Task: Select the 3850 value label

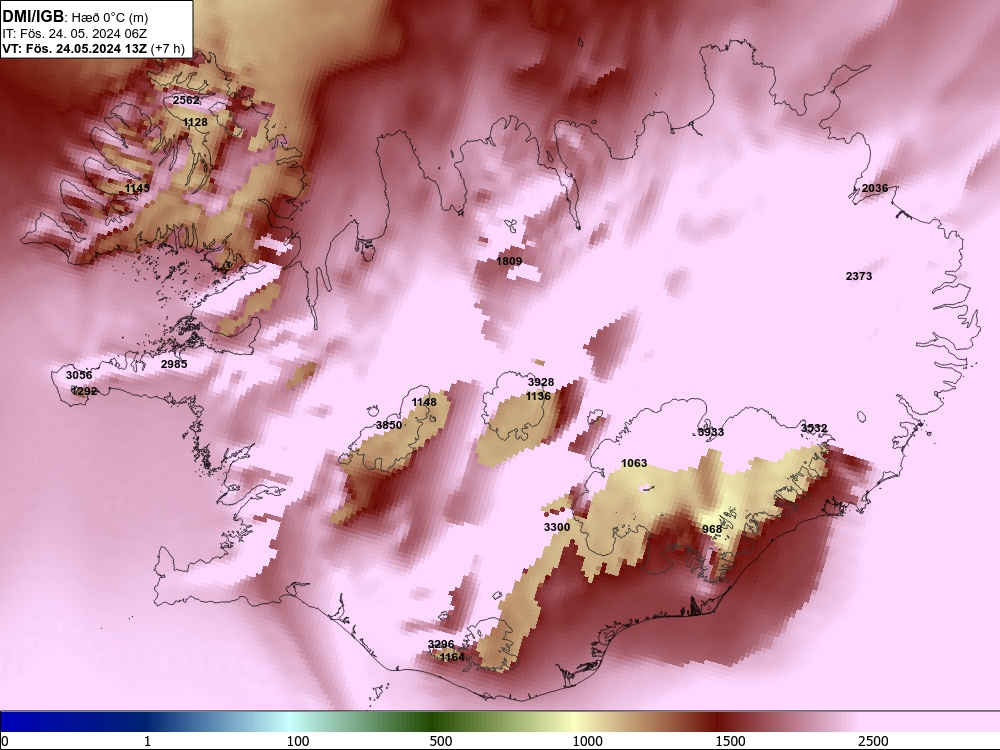Action: 389,425
